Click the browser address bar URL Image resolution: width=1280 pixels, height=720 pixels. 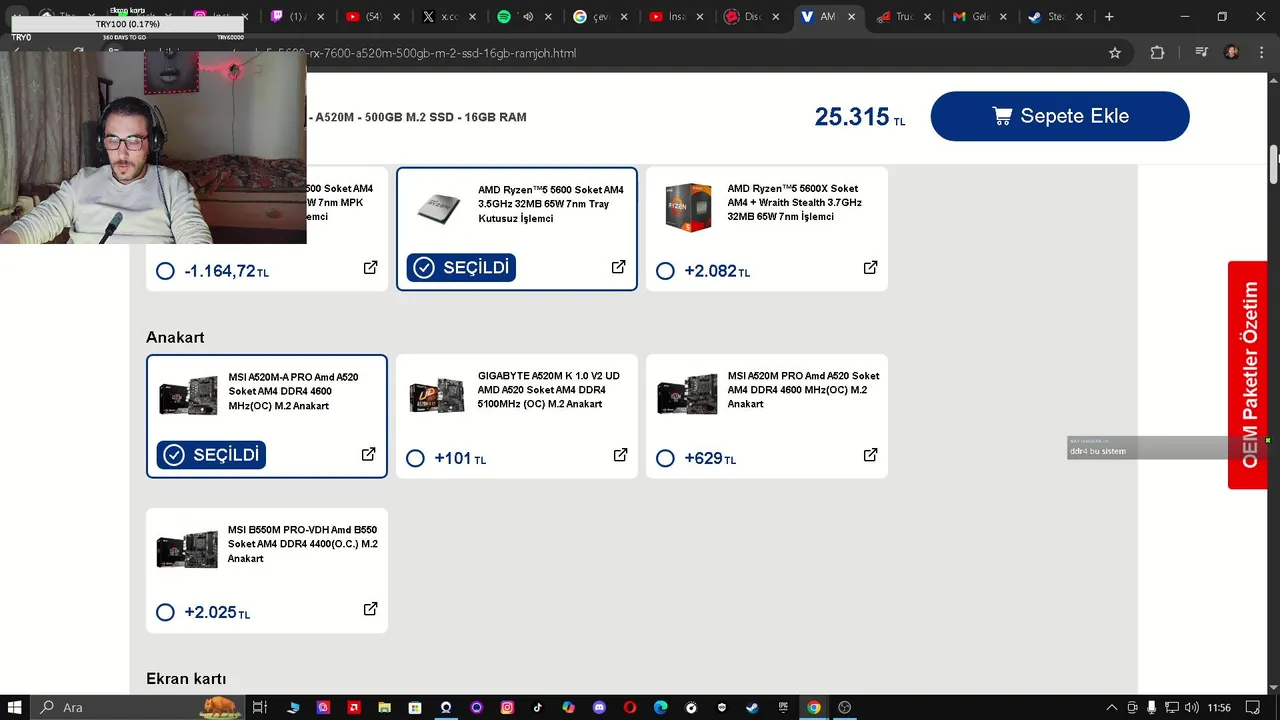(x=442, y=53)
